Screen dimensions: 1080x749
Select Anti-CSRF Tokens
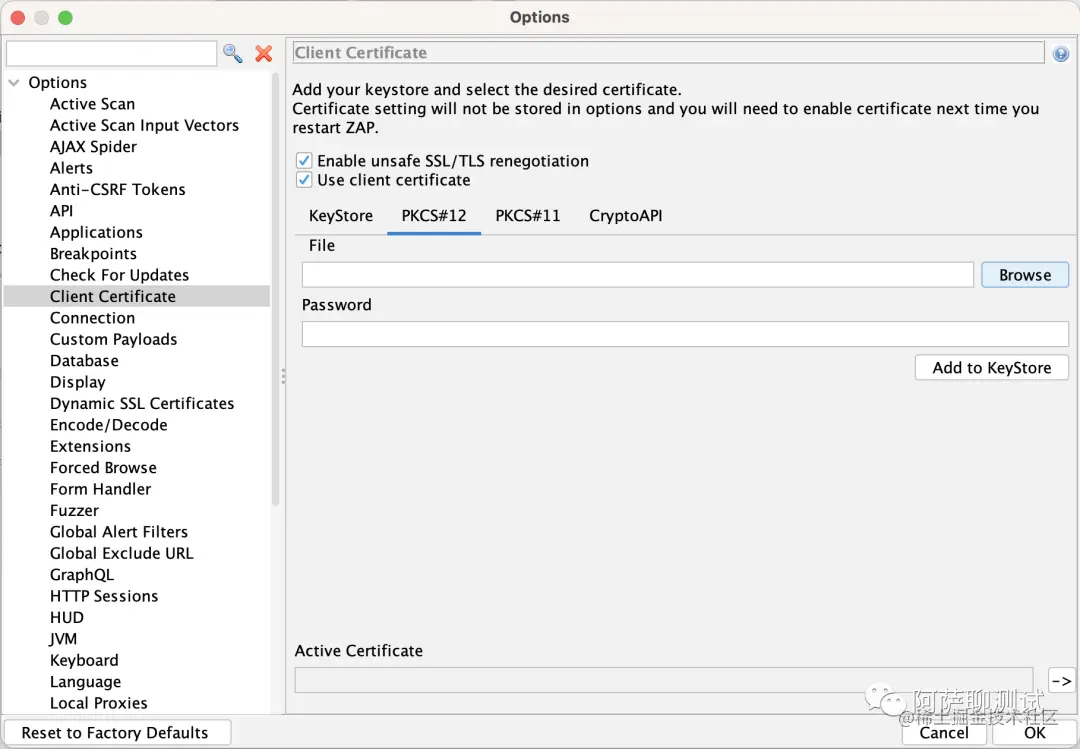[x=117, y=189]
